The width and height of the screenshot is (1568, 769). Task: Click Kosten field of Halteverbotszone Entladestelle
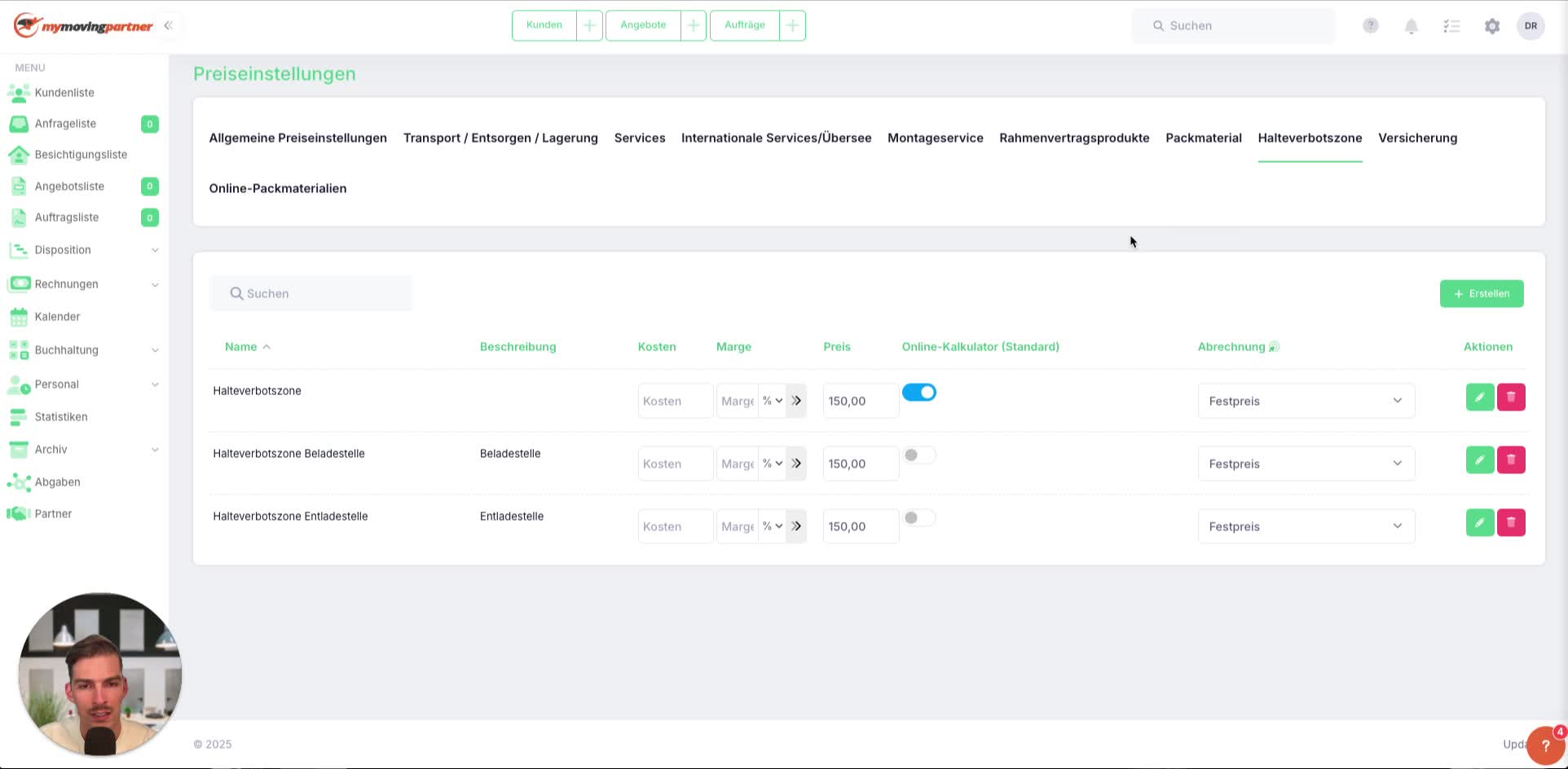(676, 526)
